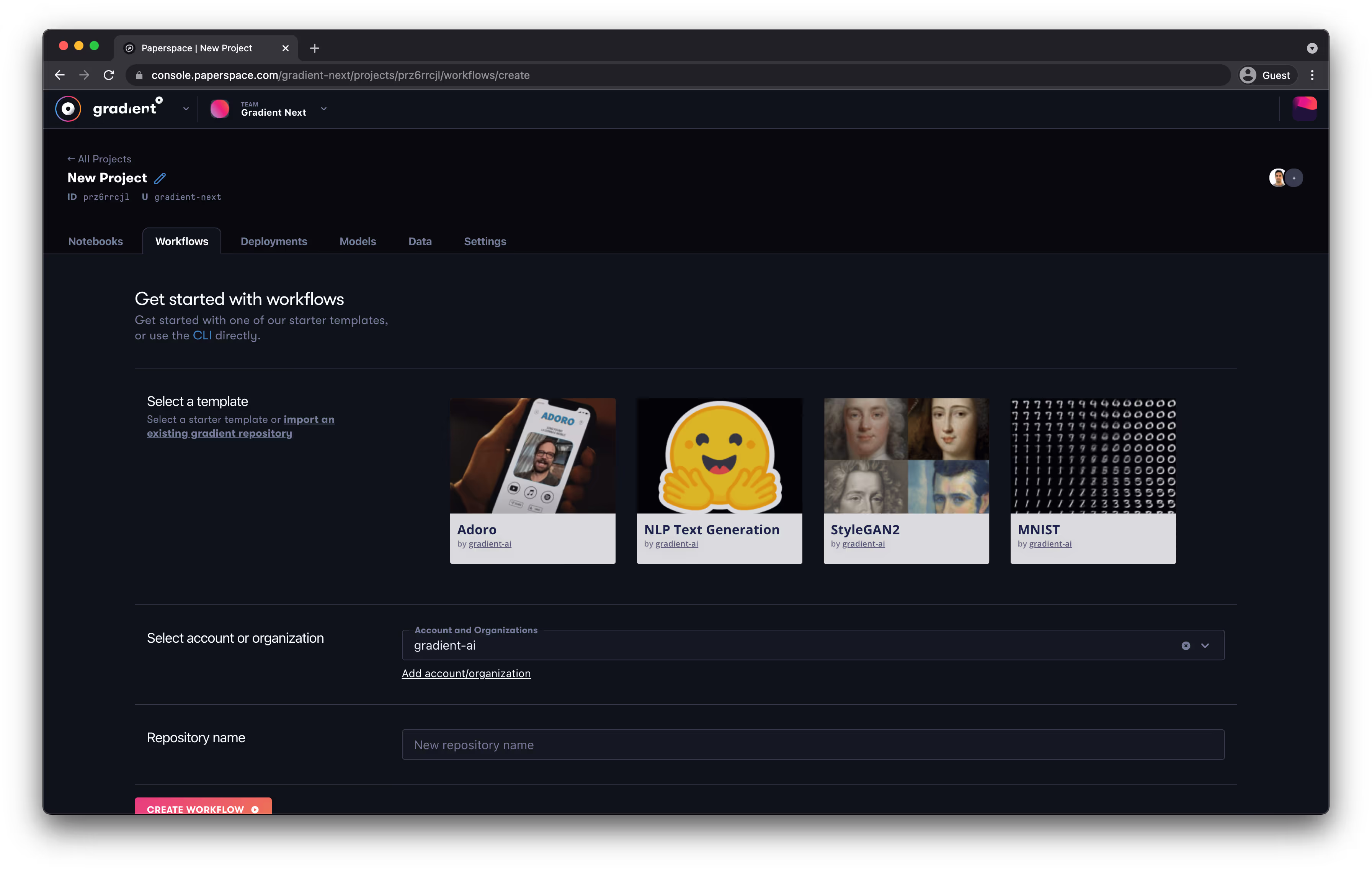Reload the page with browser refresh icon
This screenshot has width=1372, height=871.
(109, 75)
